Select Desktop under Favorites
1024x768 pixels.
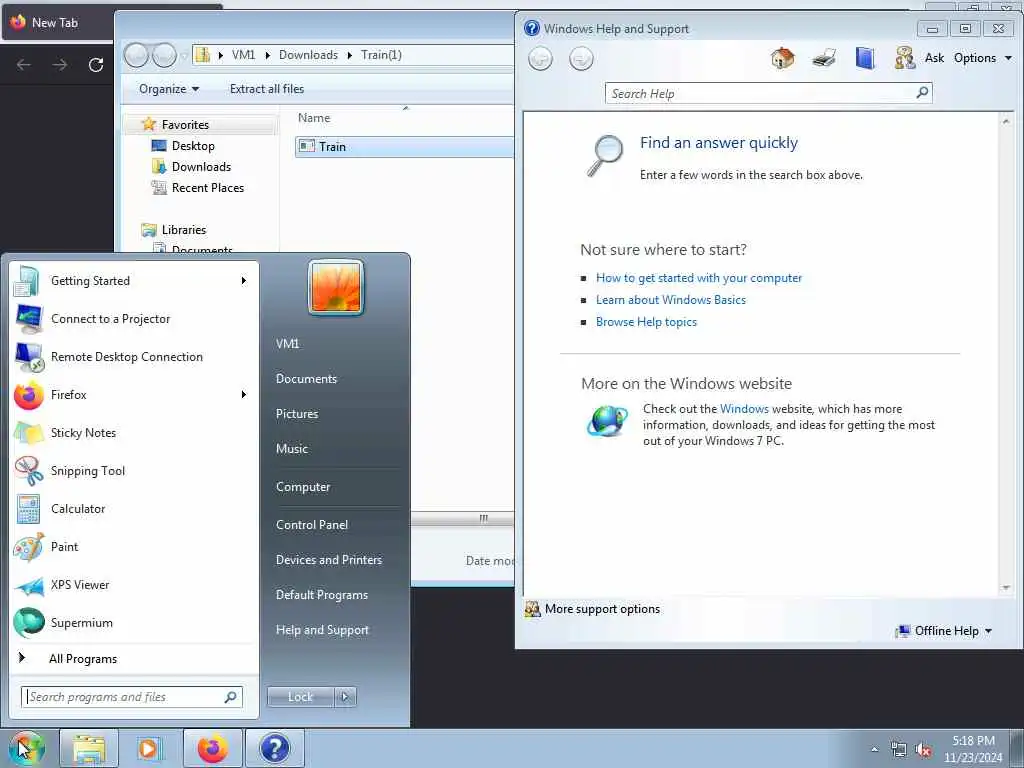tap(193, 146)
